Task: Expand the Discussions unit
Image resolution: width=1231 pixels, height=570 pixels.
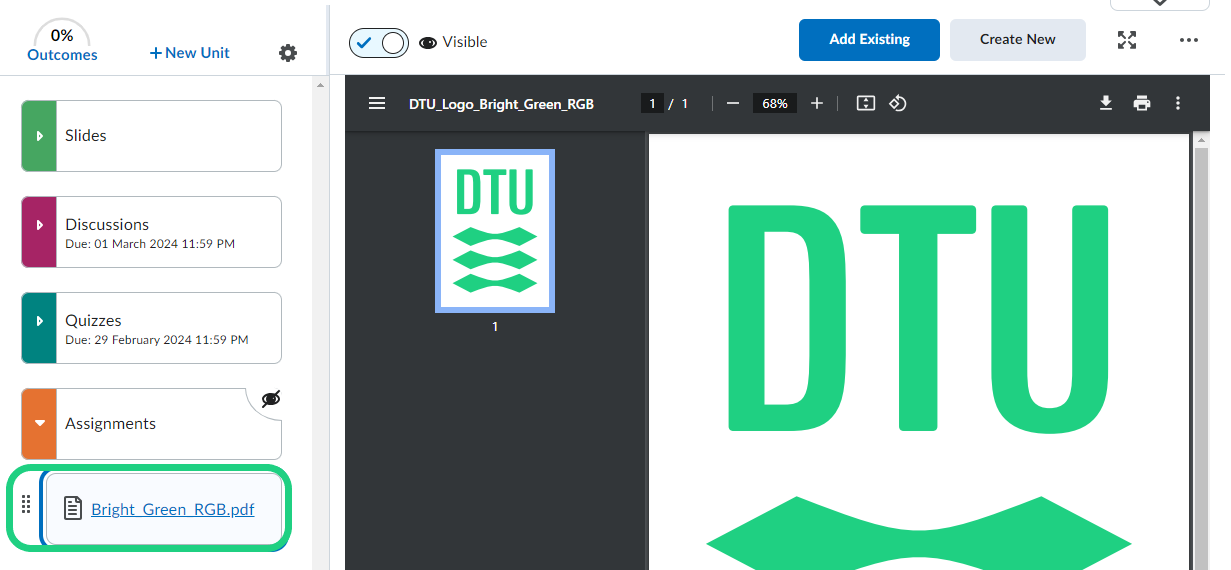Action: click(39, 232)
